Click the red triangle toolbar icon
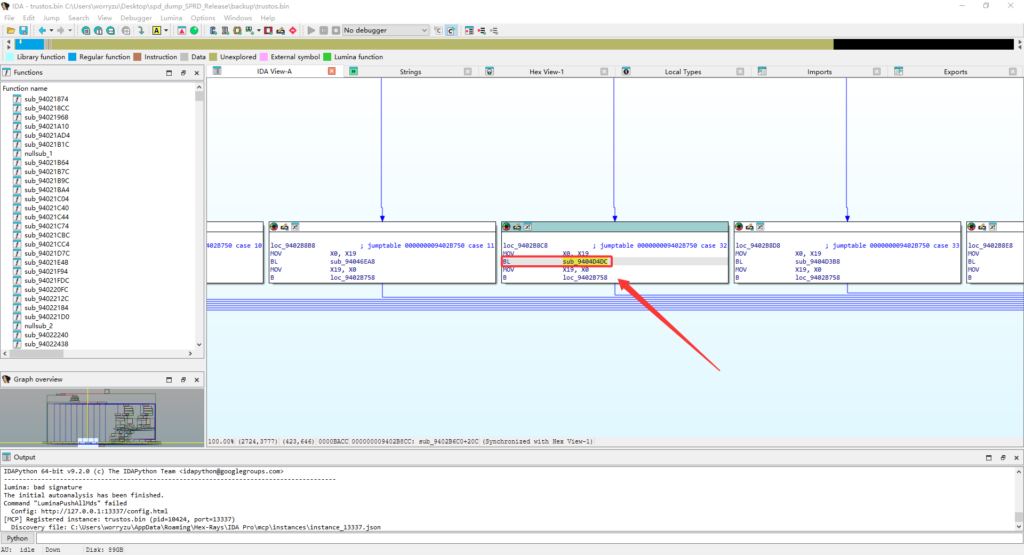This screenshot has width=1024, height=555. click(x=182, y=31)
